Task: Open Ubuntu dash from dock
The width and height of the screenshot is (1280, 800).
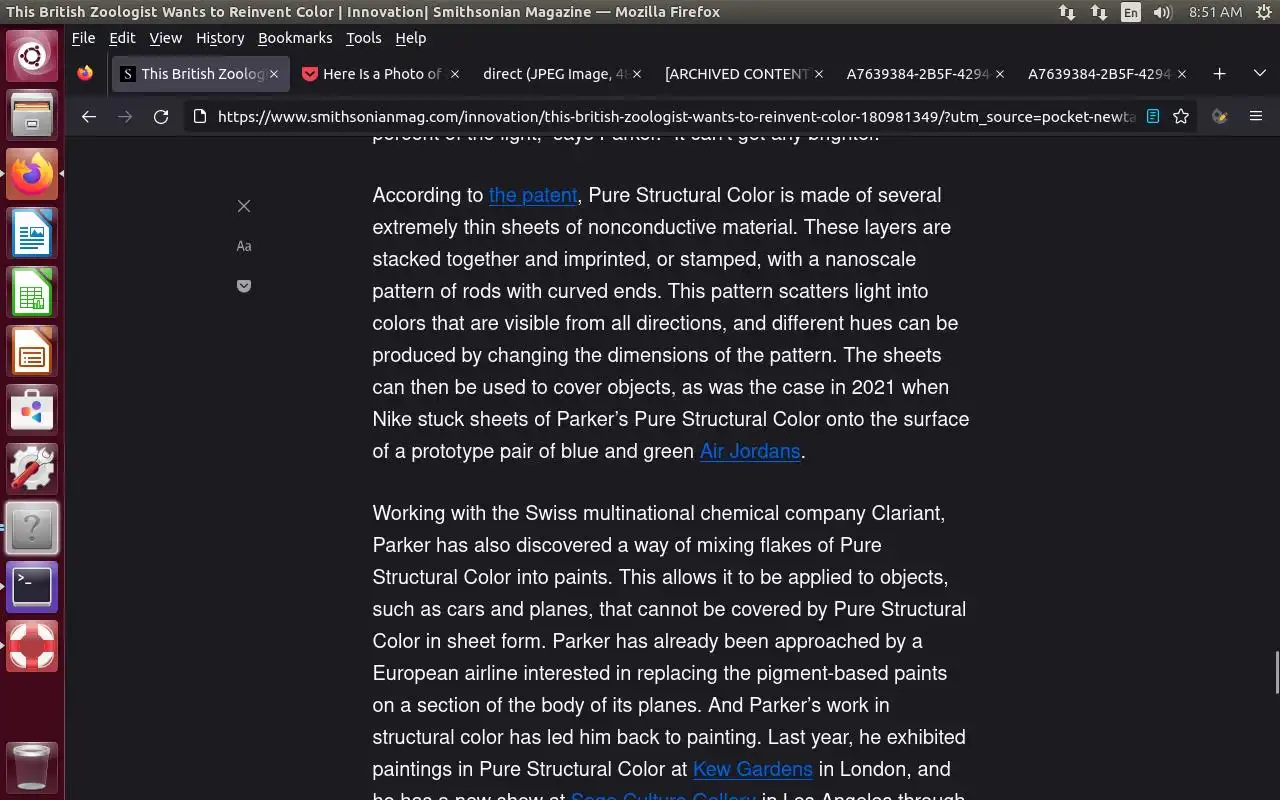Action: coord(32,55)
